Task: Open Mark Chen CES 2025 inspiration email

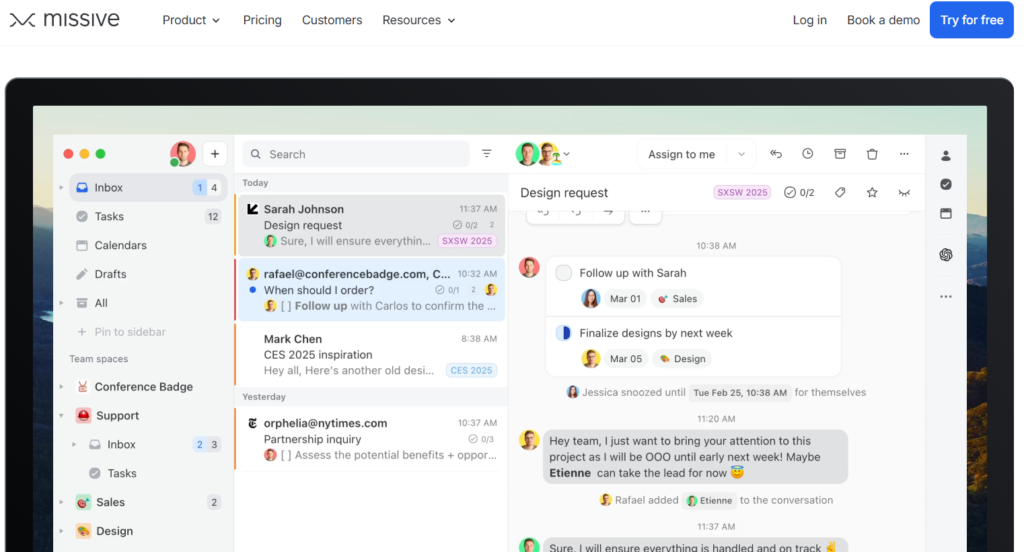Action: pos(370,354)
